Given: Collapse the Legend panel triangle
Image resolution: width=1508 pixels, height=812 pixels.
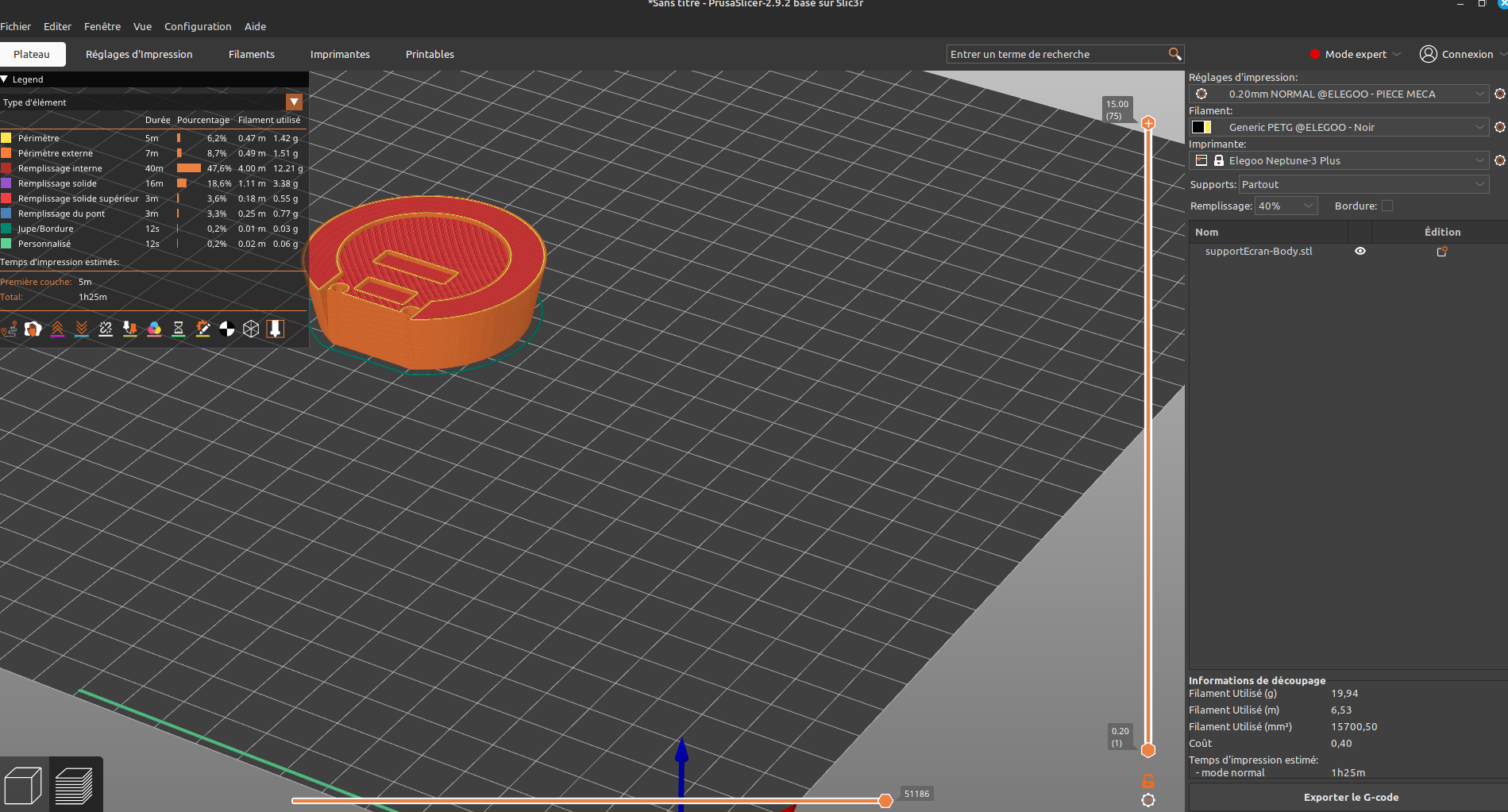Looking at the screenshot, I should click(5, 79).
